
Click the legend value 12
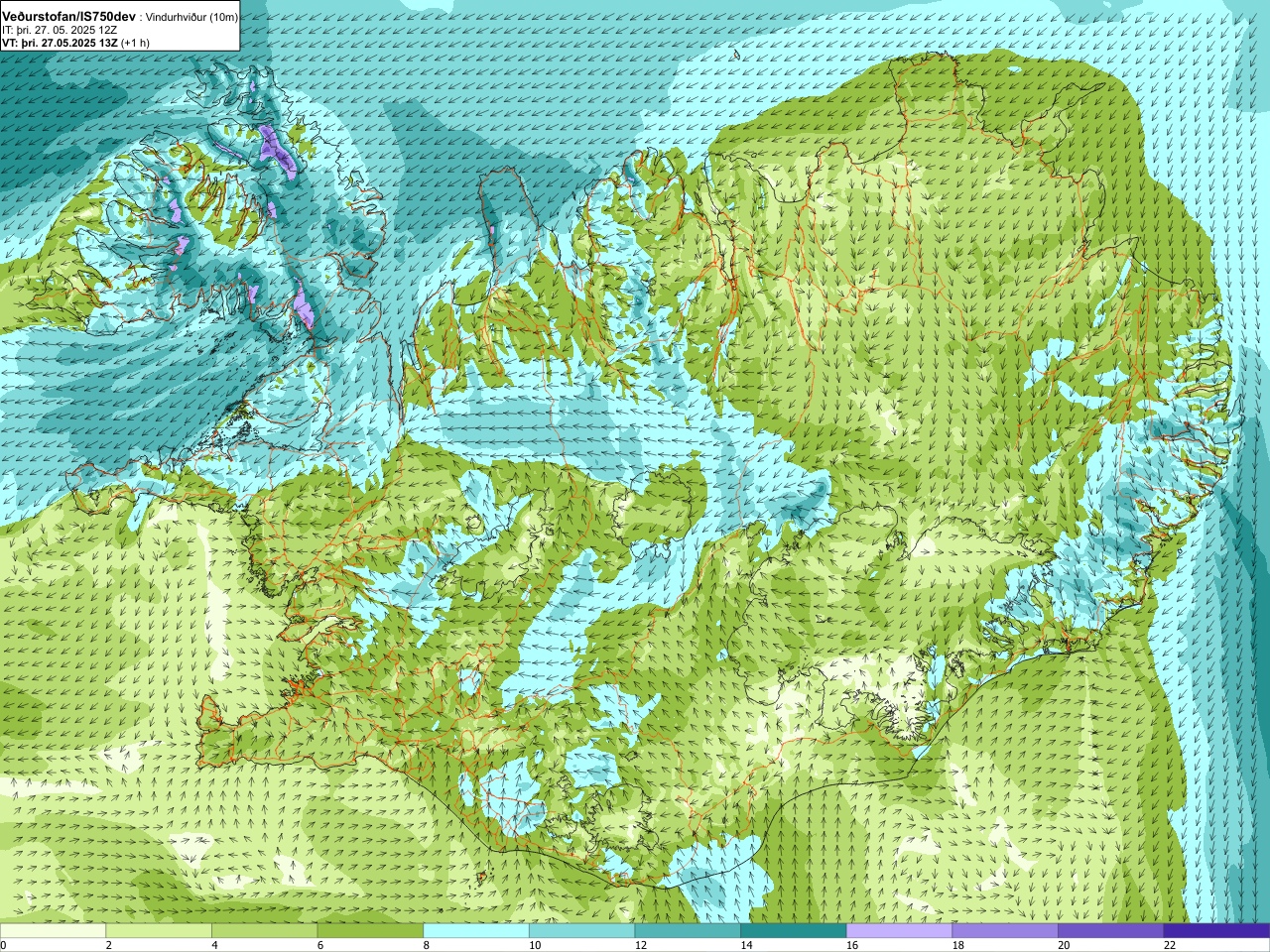[640, 946]
